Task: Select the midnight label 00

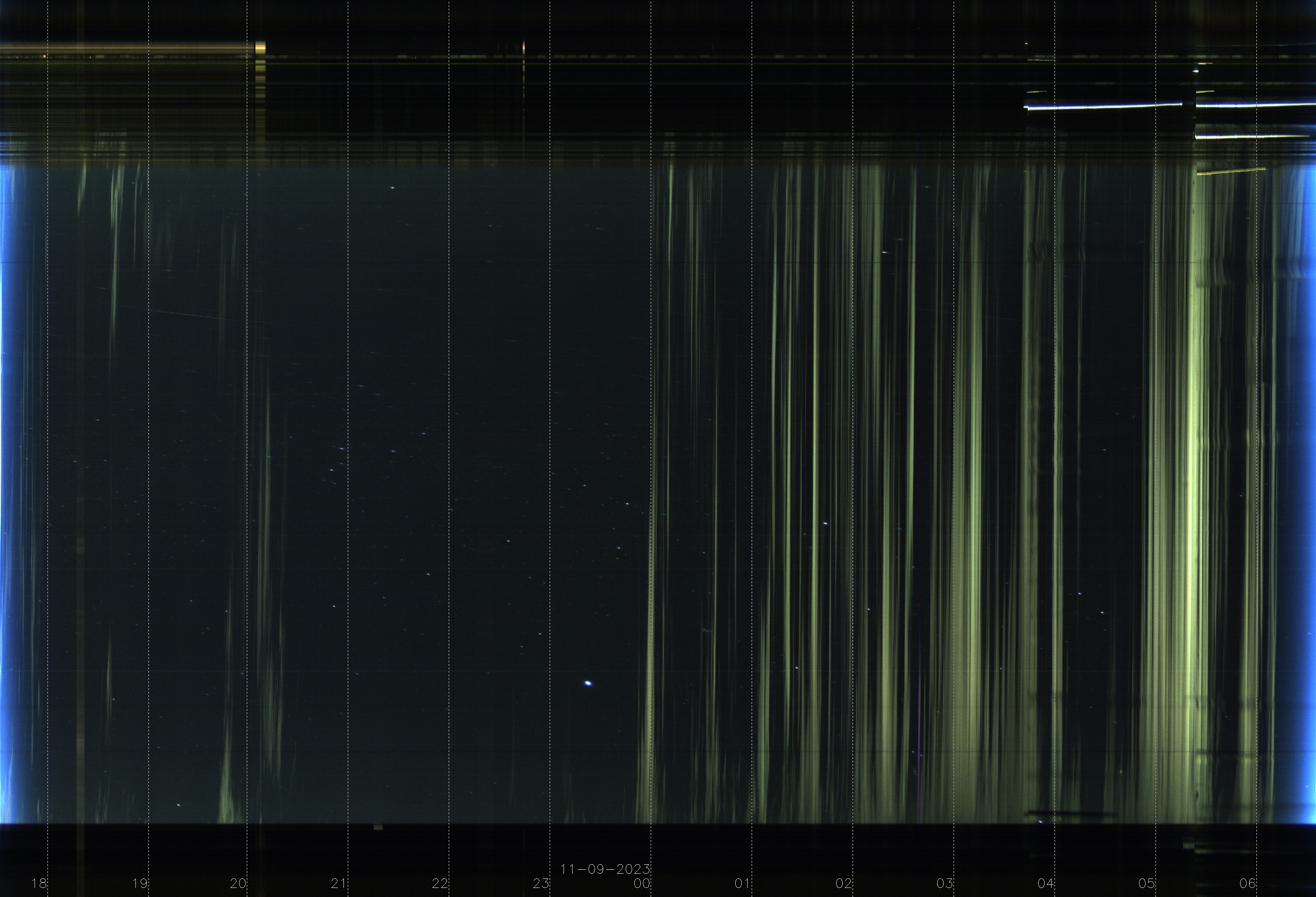Action: click(642, 883)
